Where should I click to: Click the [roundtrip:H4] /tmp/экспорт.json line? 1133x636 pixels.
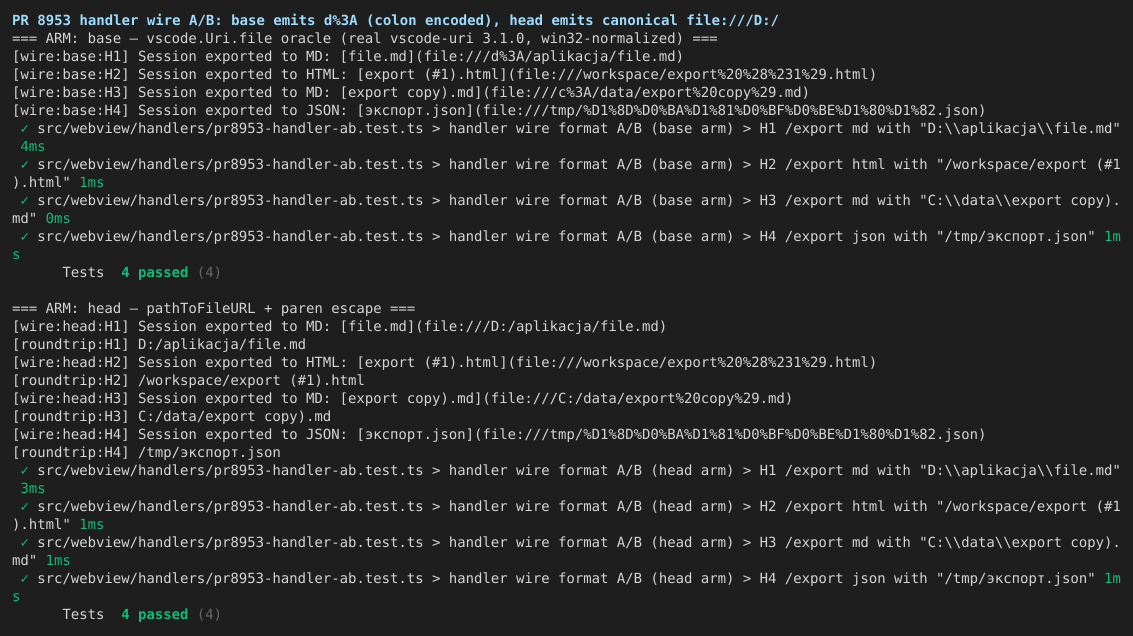tap(146, 452)
